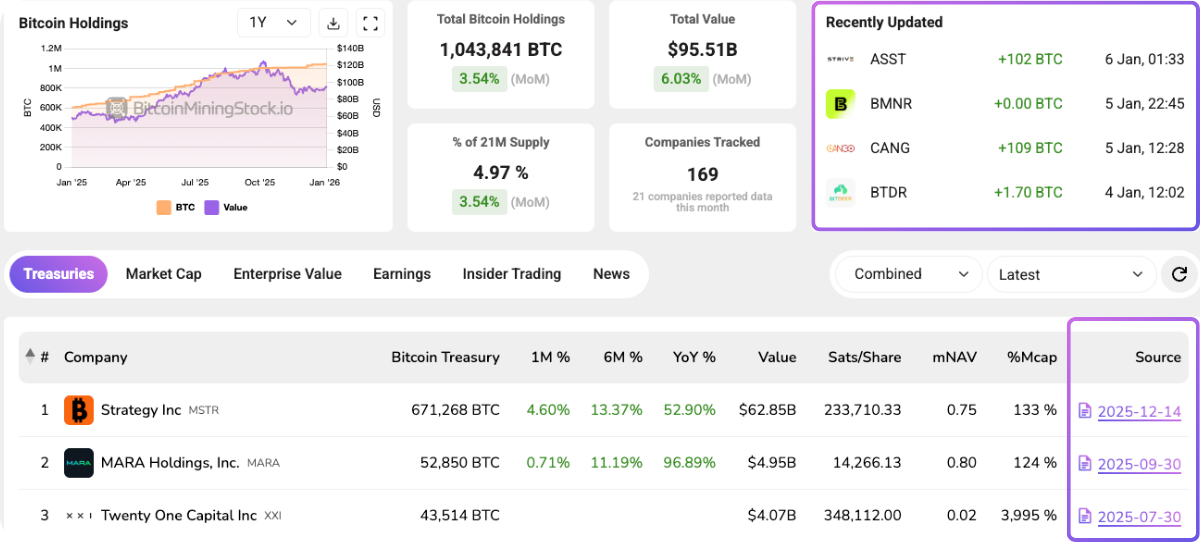This screenshot has width=1200, height=542.
Task: Click the refresh table button
Action: pyautogui.click(x=1178, y=274)
